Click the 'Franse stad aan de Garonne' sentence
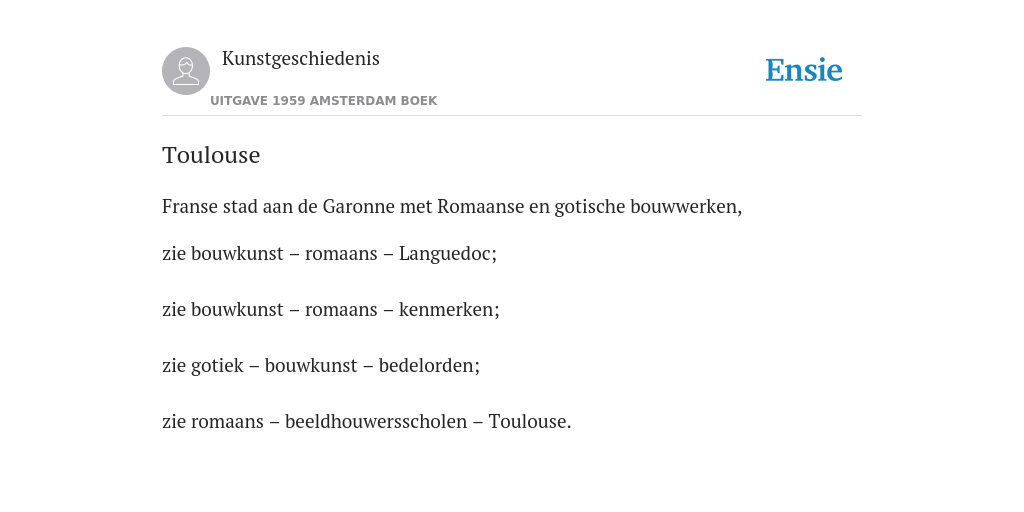 452,207
